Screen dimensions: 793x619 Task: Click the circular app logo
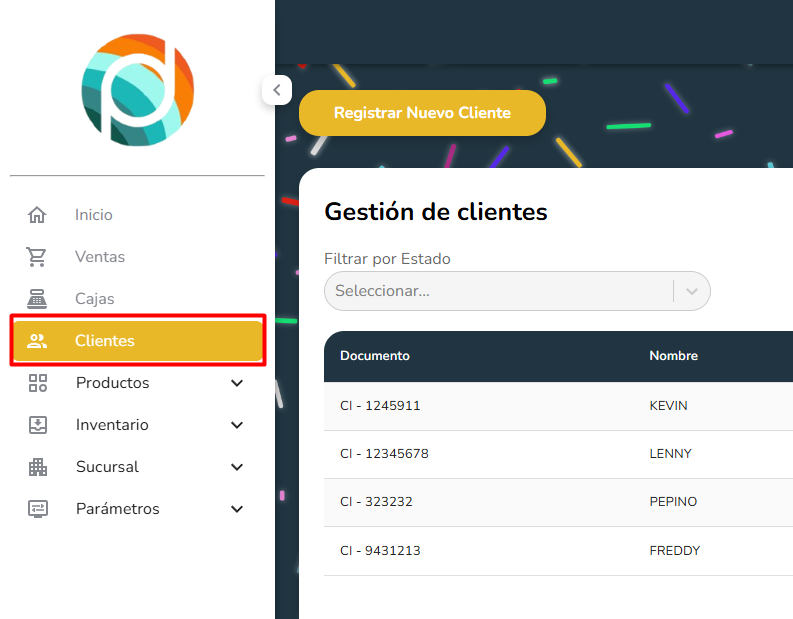(137, 90)
